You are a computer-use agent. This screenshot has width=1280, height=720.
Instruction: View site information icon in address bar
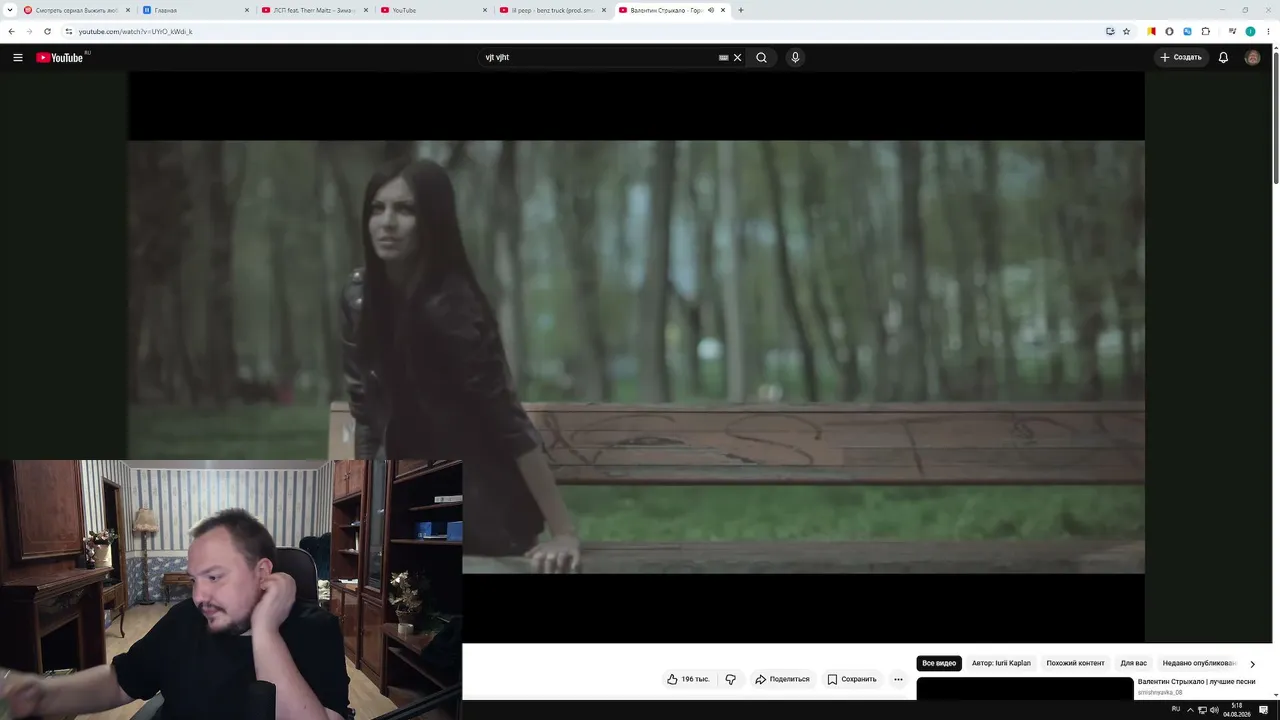[68, 31]
